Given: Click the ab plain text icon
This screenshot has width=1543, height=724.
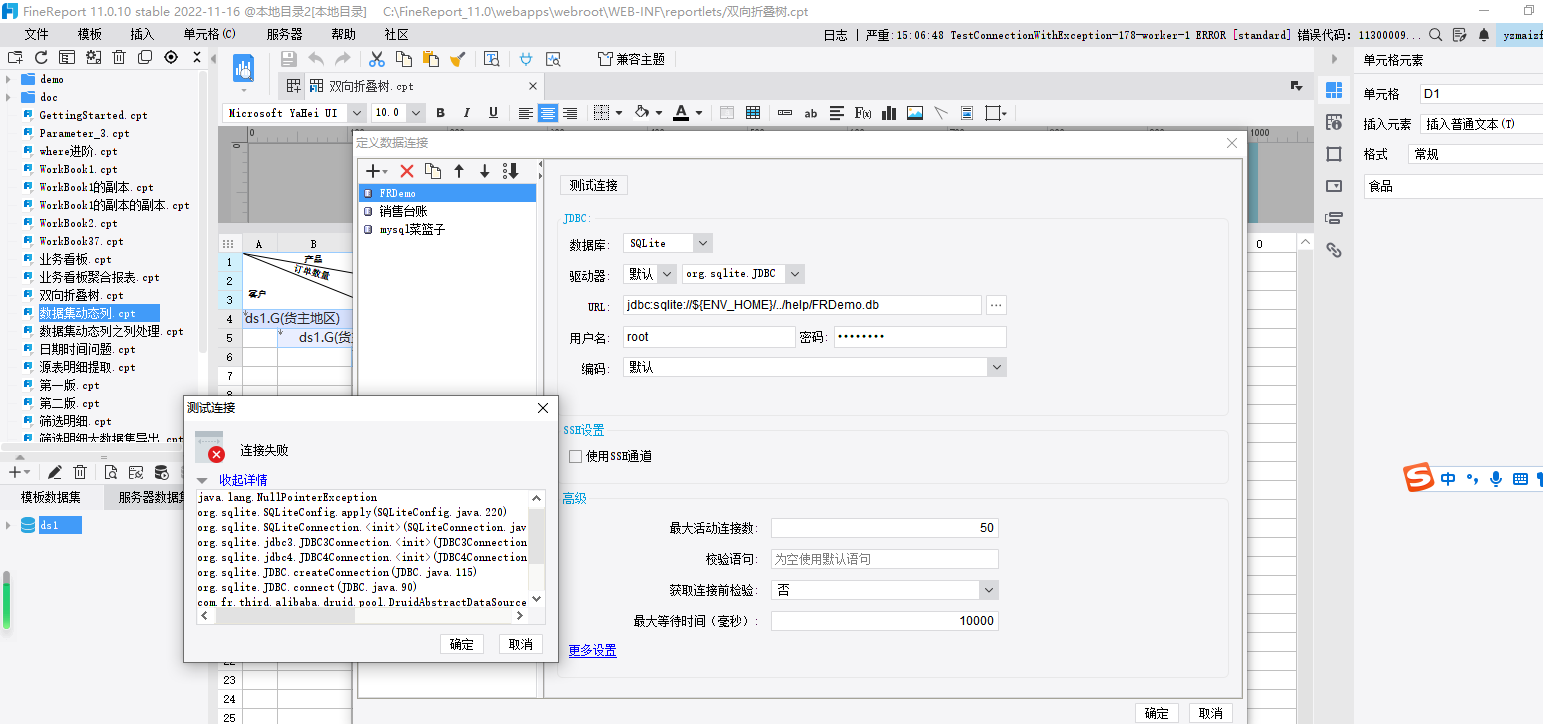Looking at the screenshot, I should [x=811, y=113].
